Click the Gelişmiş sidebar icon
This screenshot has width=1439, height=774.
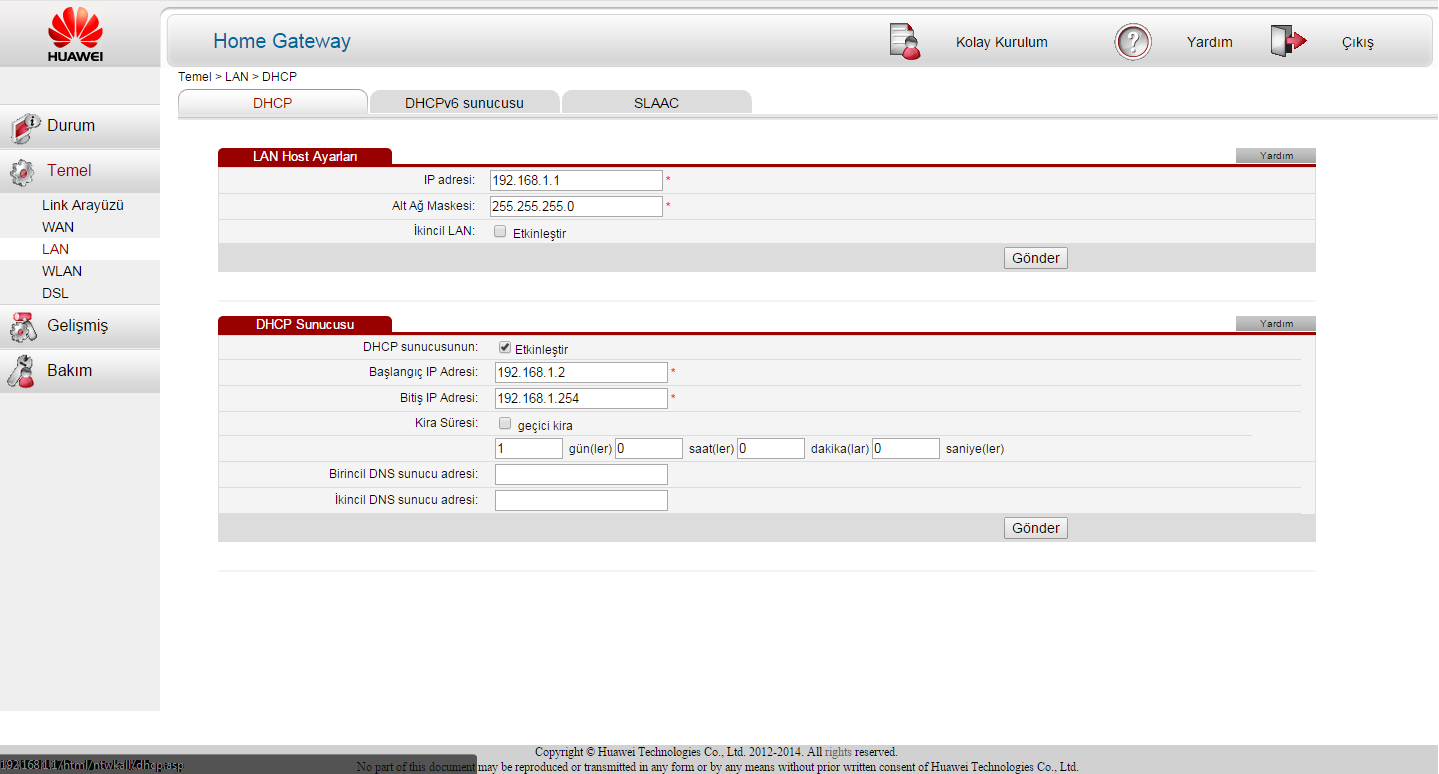click(x=23, y=326)
